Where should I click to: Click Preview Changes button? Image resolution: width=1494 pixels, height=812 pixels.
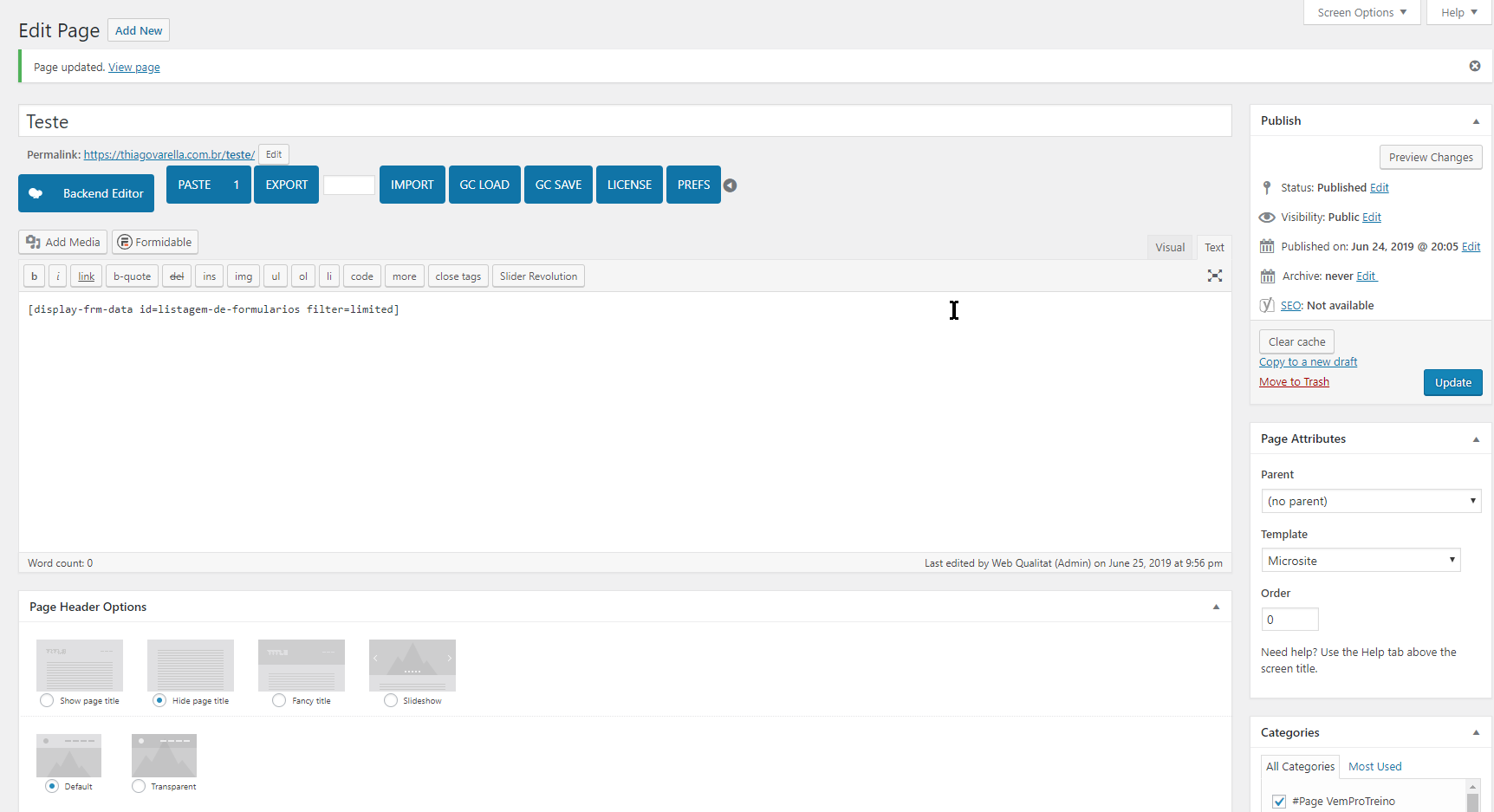(x=1431, y=157)
